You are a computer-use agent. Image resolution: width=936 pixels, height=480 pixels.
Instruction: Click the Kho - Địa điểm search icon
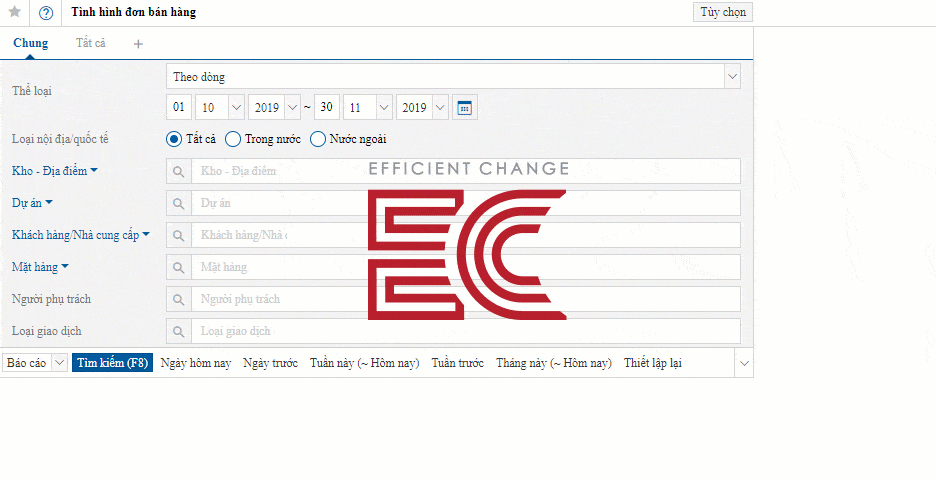178,171
